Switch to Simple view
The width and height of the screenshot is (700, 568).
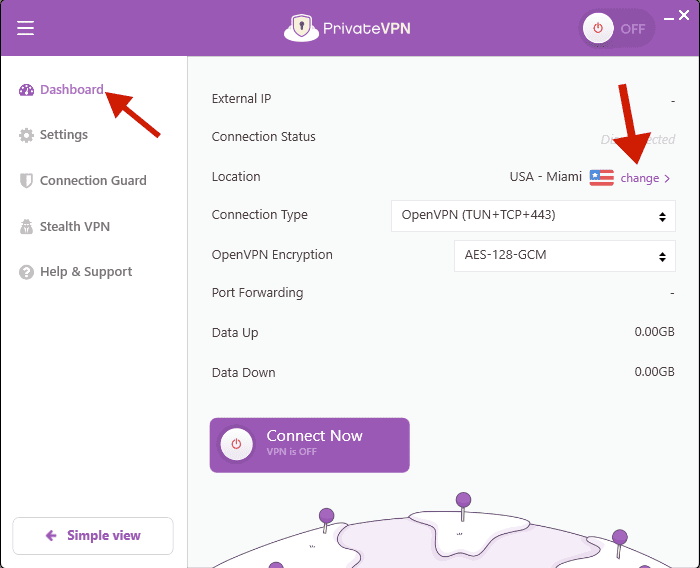pos(93,536)
